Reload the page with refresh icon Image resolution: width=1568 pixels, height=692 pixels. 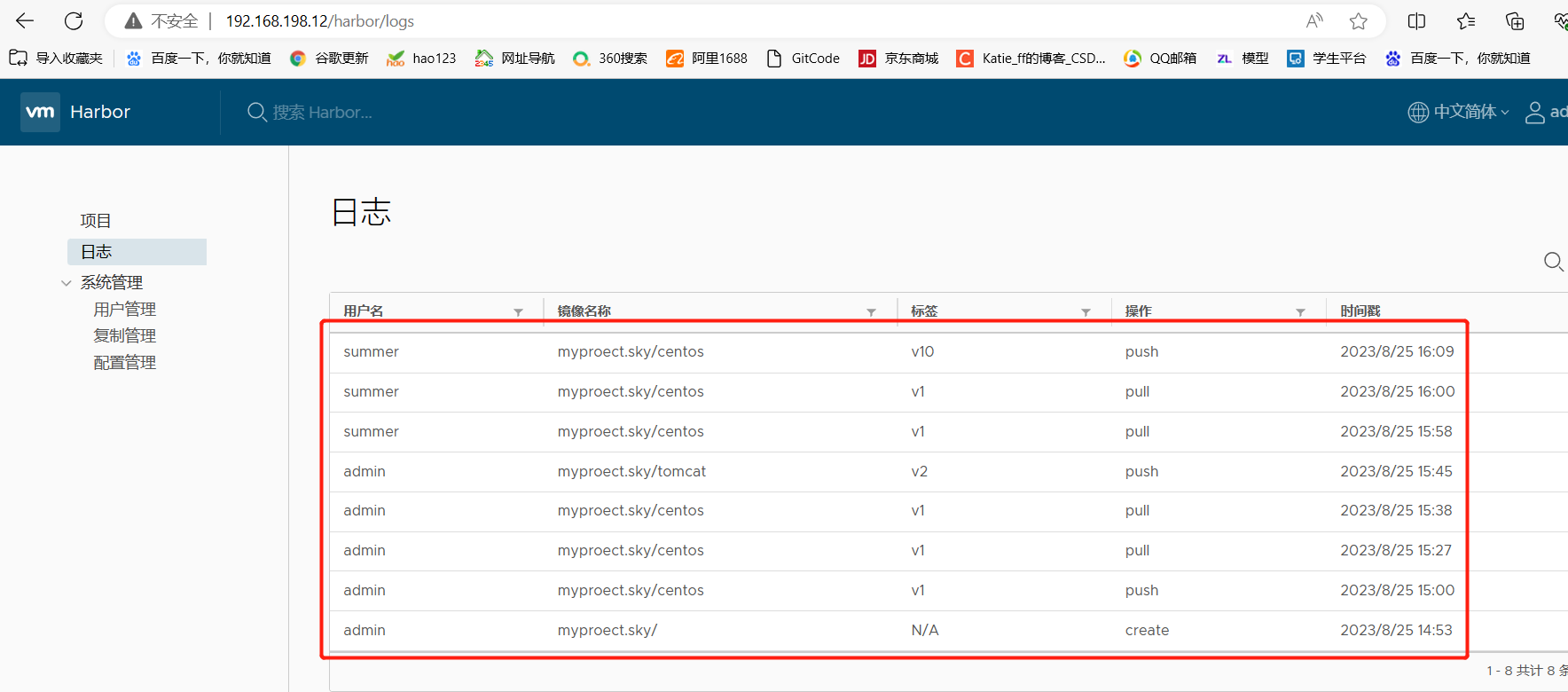click(x=74, y=20)
